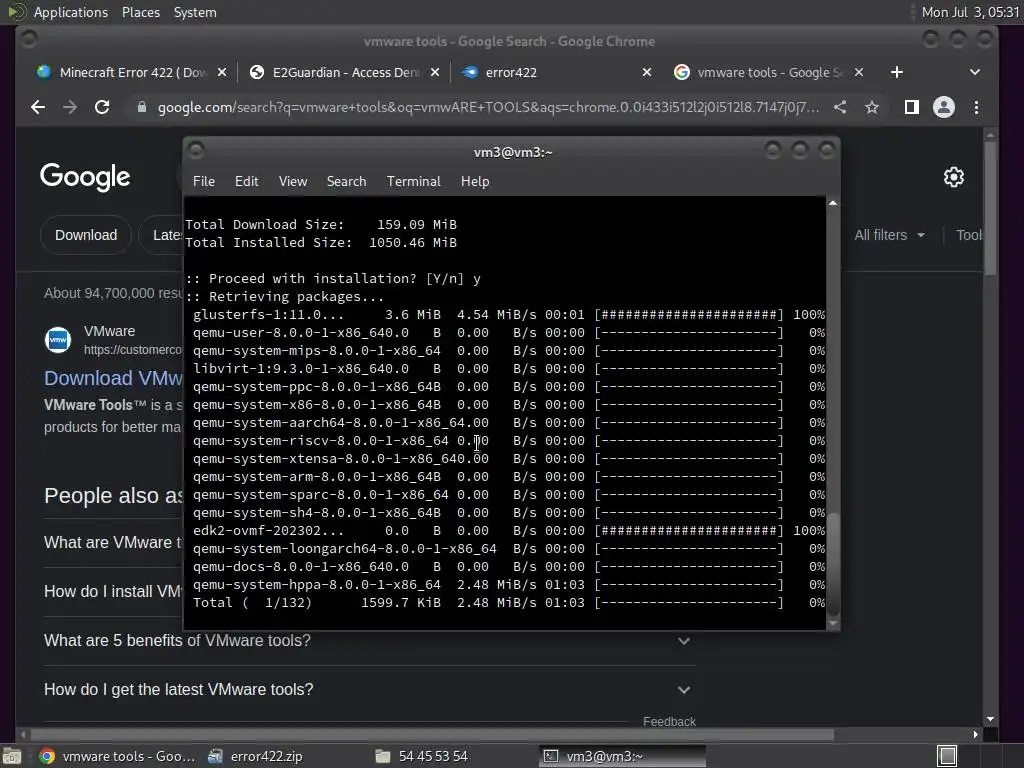The height and width of the screenshot is (768, 1024).
Task: Open Chrome's three-dot menu
Action: coord(976,107)
